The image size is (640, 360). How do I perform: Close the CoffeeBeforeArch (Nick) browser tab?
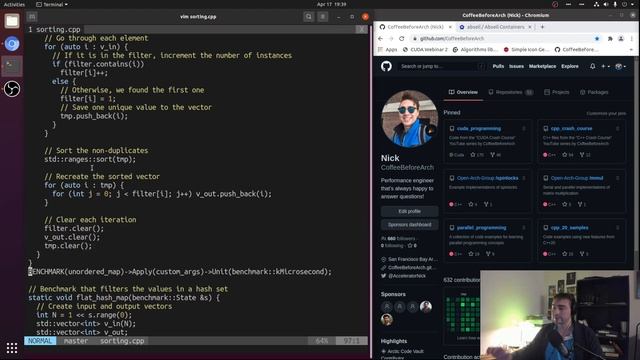point(450,27)
